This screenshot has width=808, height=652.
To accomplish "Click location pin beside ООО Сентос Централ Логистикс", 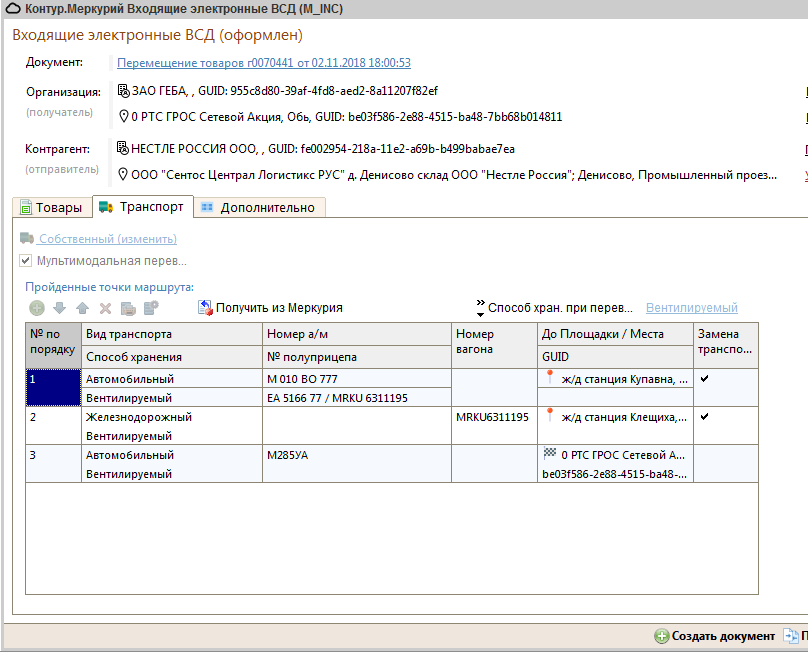I will tap(123, 174).
